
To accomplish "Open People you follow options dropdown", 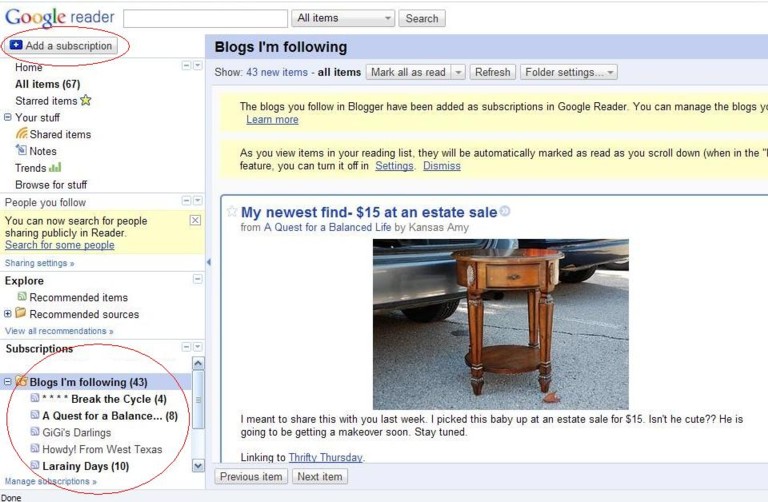I will pyautogui.click(x=197, y=200).
